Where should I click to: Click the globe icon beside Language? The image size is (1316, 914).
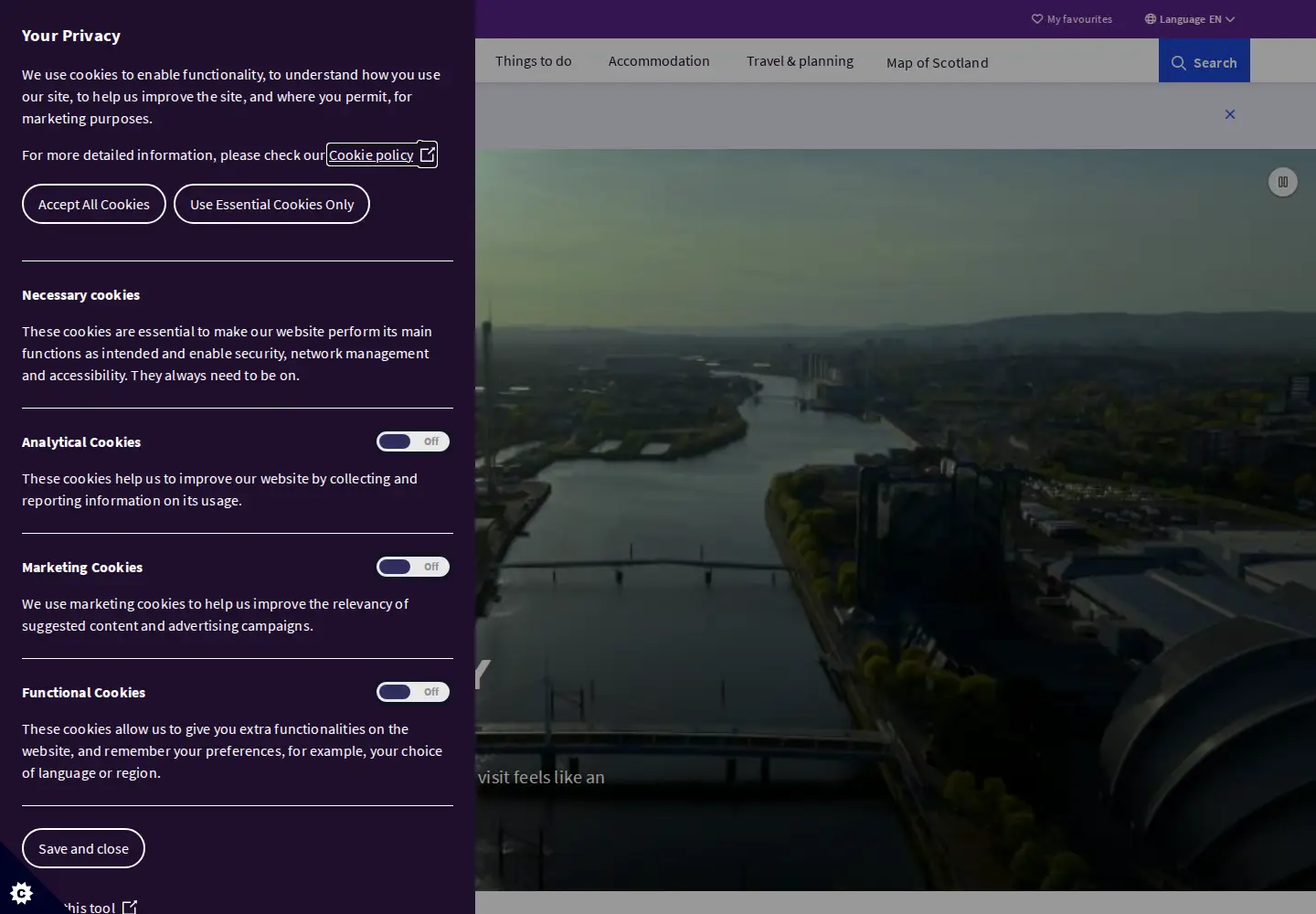pyautogui.click(x=1151, y=19)
